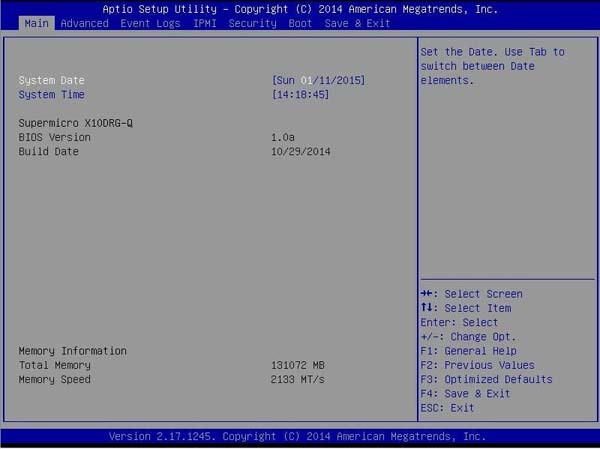Screen dimensions: 600x449
Task: Click the time value 14:18:45
Action: point(300,95)
